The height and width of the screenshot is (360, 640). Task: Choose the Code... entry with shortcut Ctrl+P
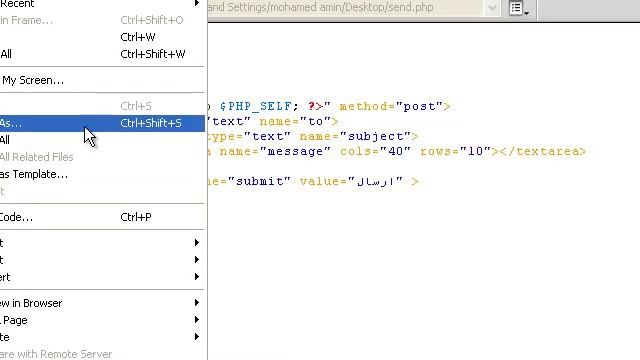coord(102,217)
